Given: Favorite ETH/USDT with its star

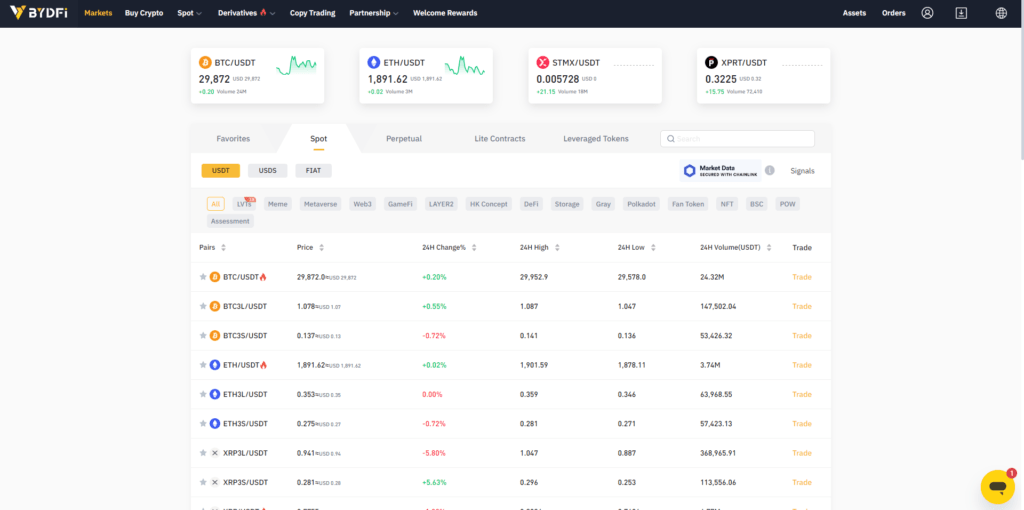Looking at the screenshot, I should (203, 365).
